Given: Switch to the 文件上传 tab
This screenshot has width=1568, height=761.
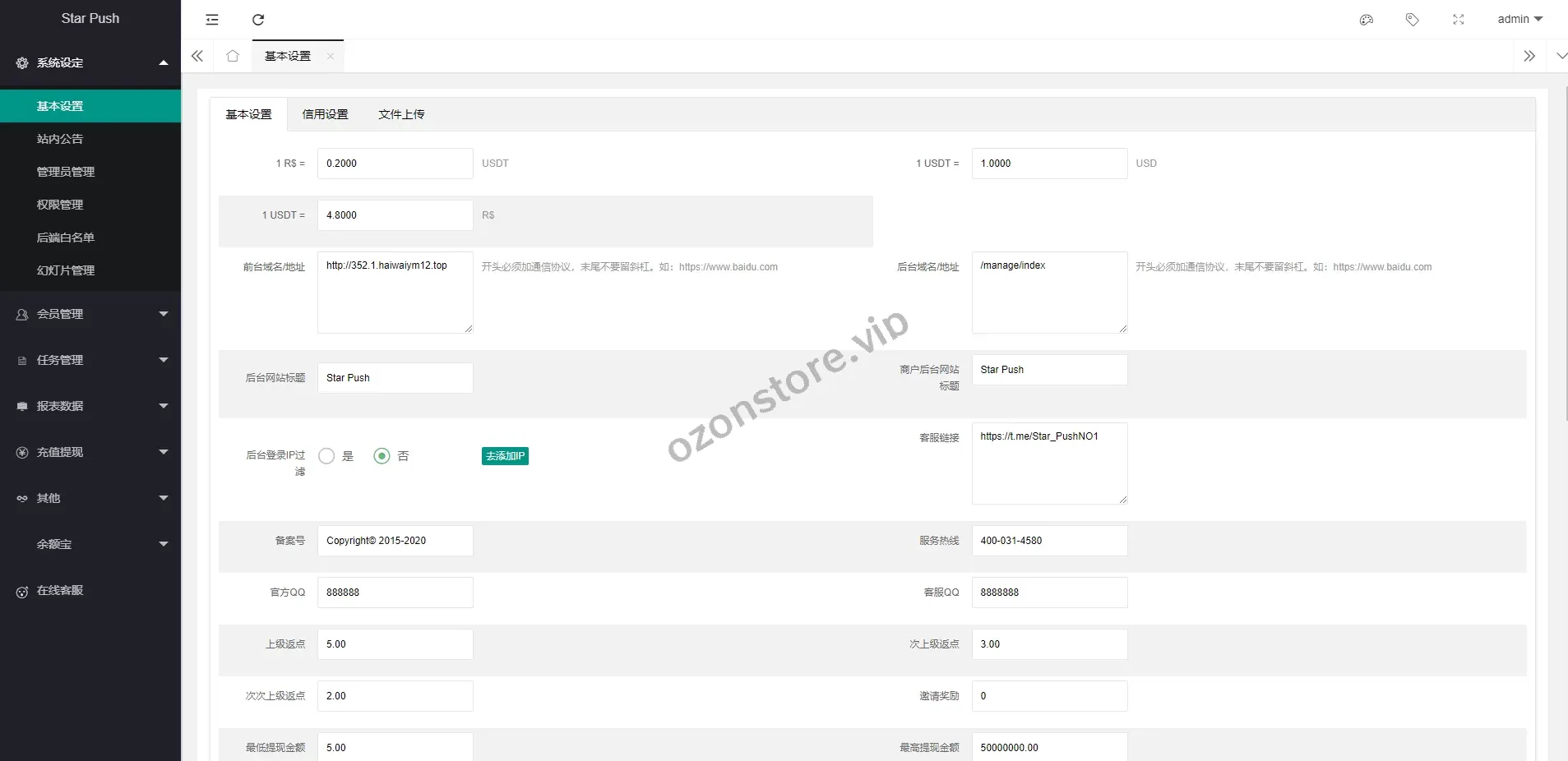Looking at the screenshot, I should click(401, 114).
